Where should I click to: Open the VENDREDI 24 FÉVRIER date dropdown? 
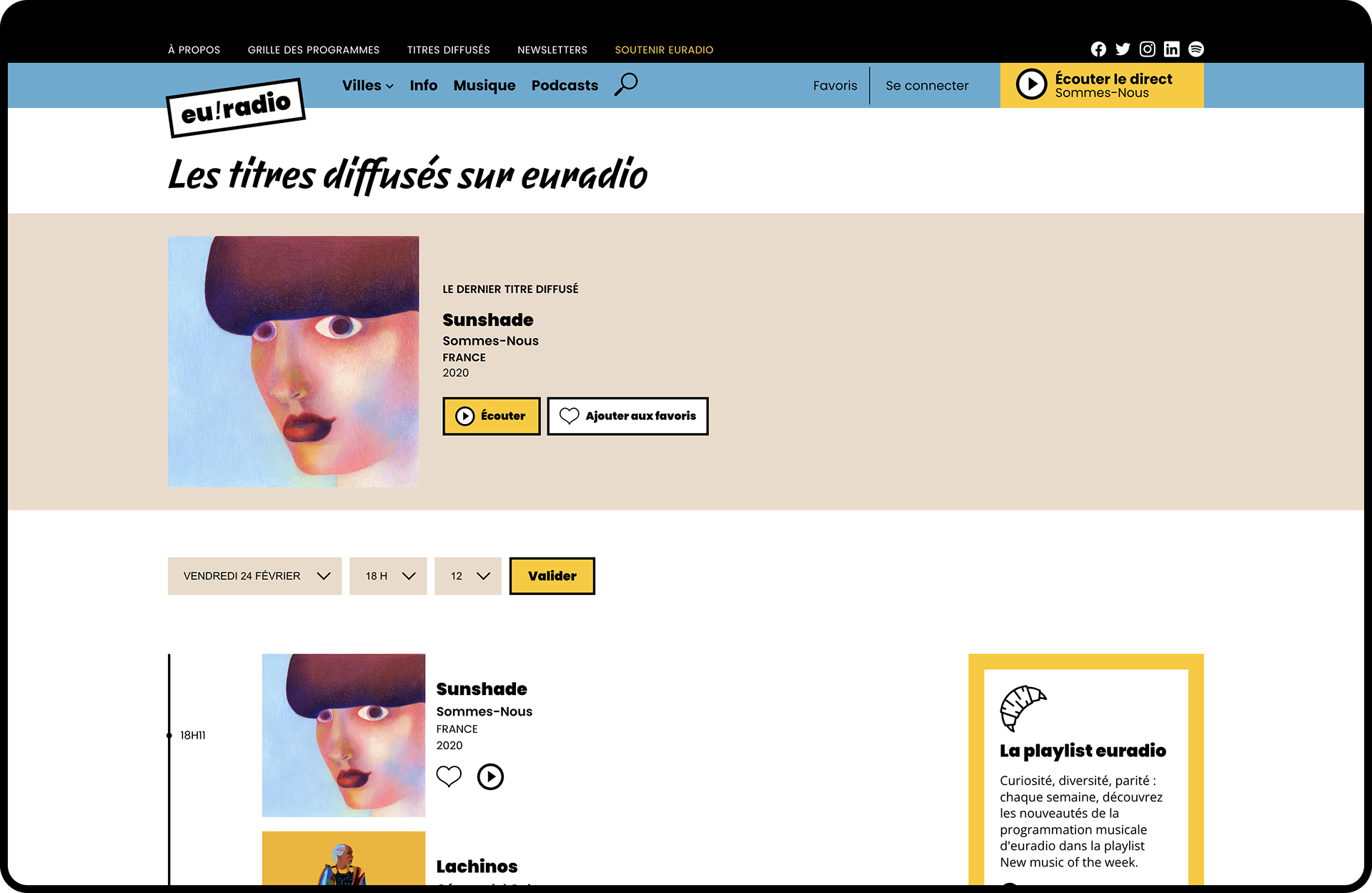pos(254,576)
